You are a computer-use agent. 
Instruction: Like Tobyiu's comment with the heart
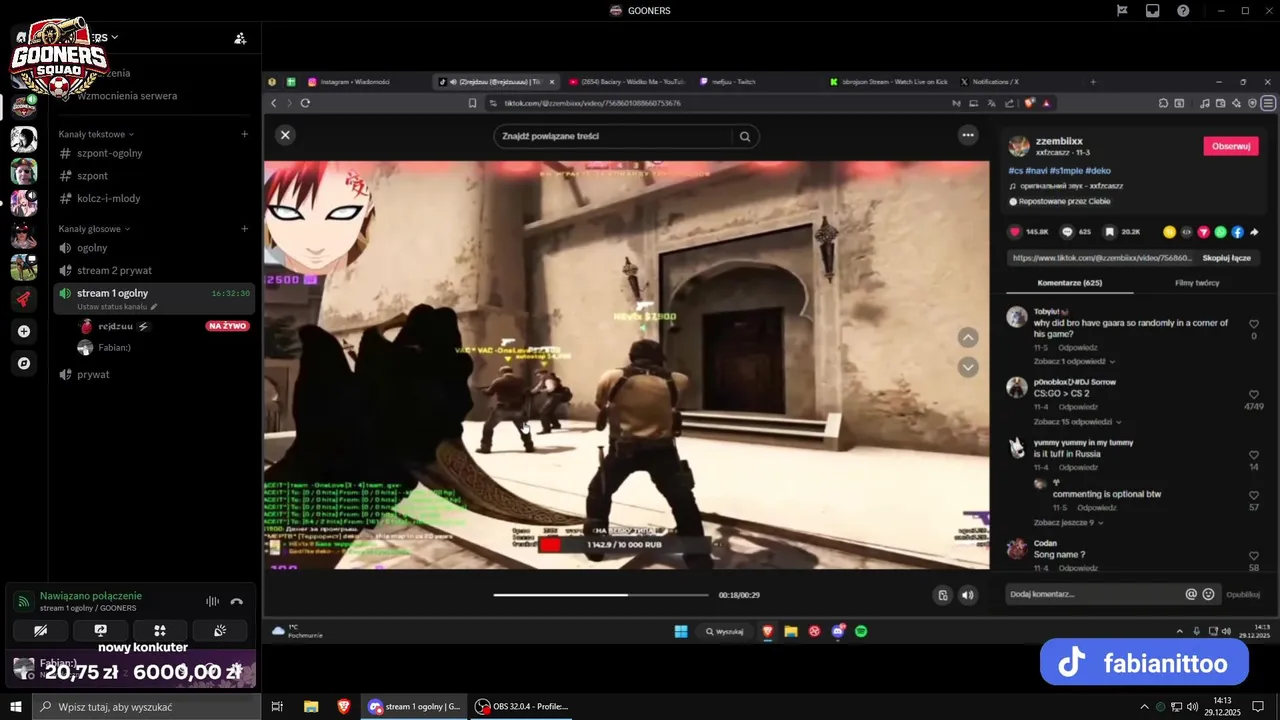(1254, 324)
